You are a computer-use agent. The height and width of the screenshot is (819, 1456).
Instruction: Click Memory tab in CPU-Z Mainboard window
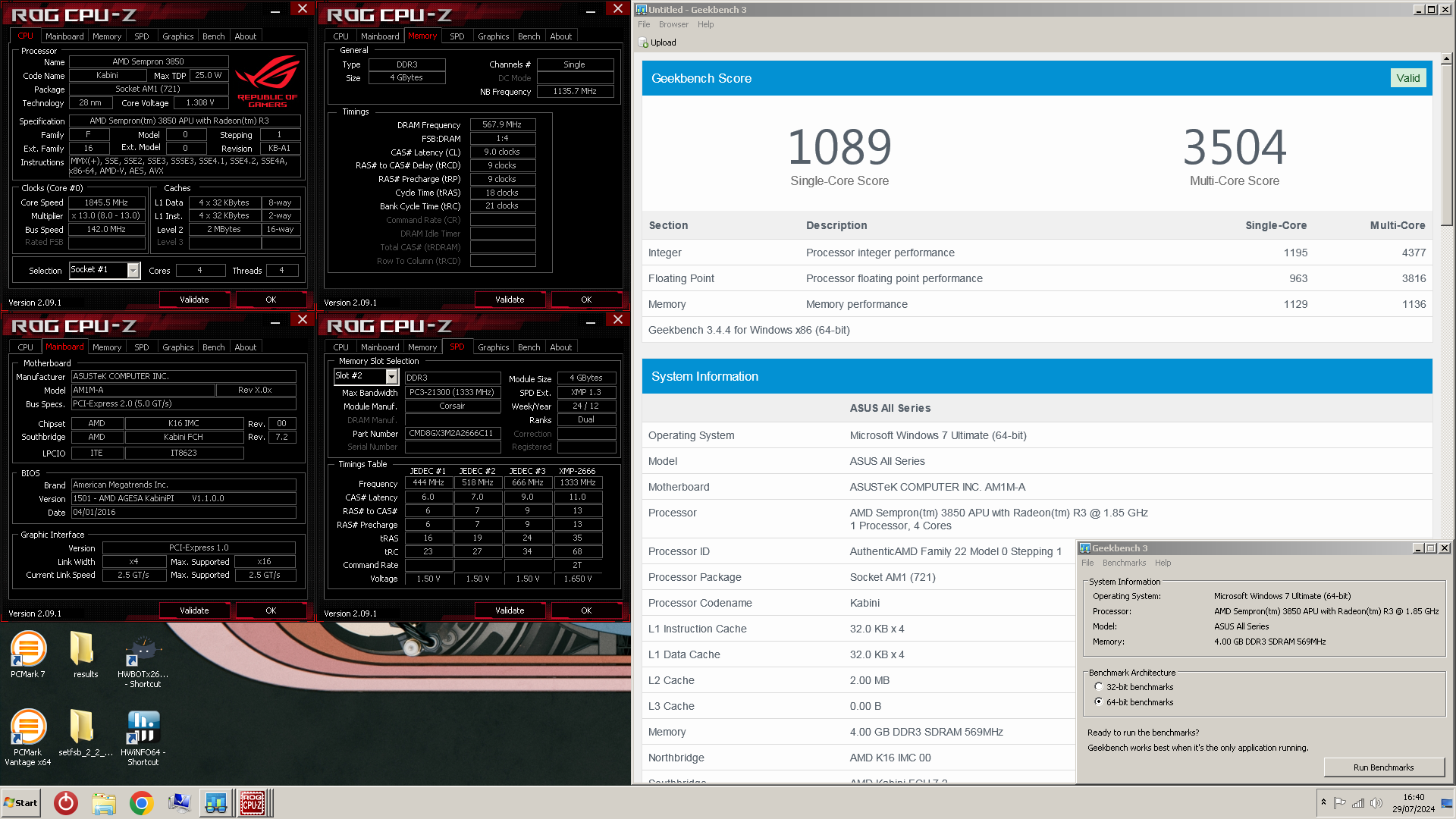107,347
